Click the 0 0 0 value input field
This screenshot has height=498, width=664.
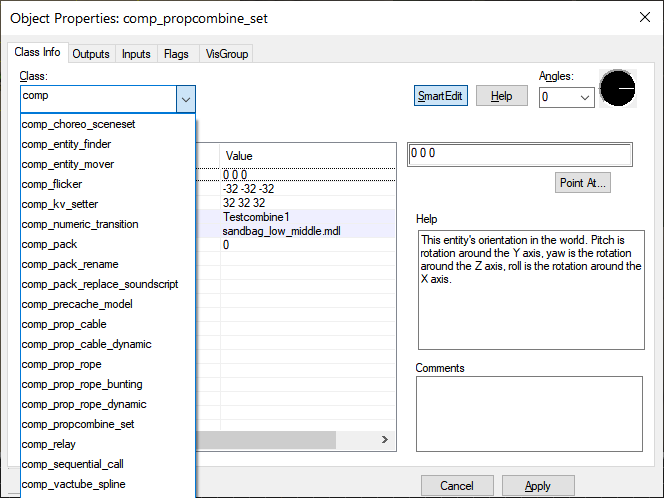tap(520, 154)
